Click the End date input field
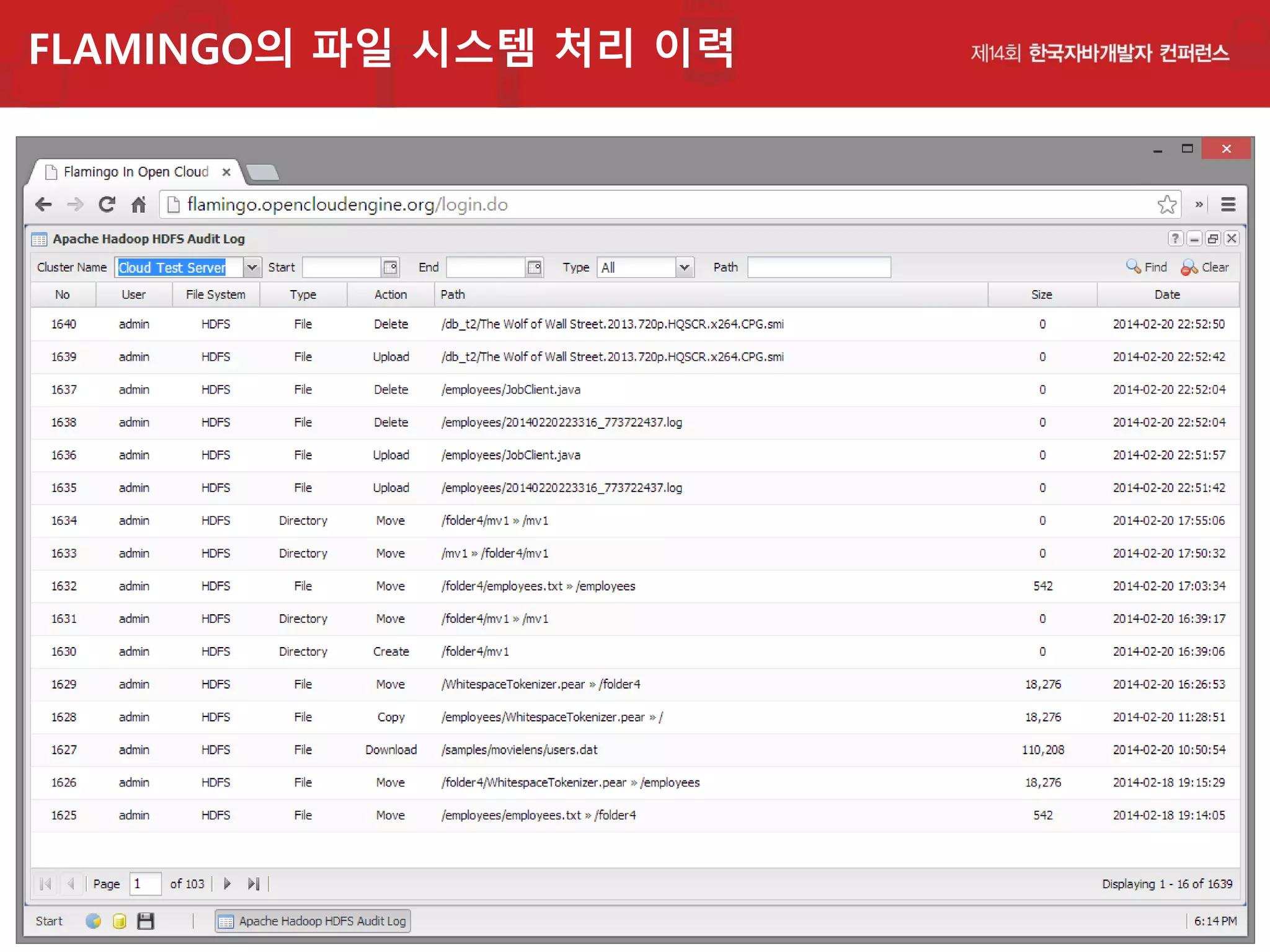 (486, 268)
